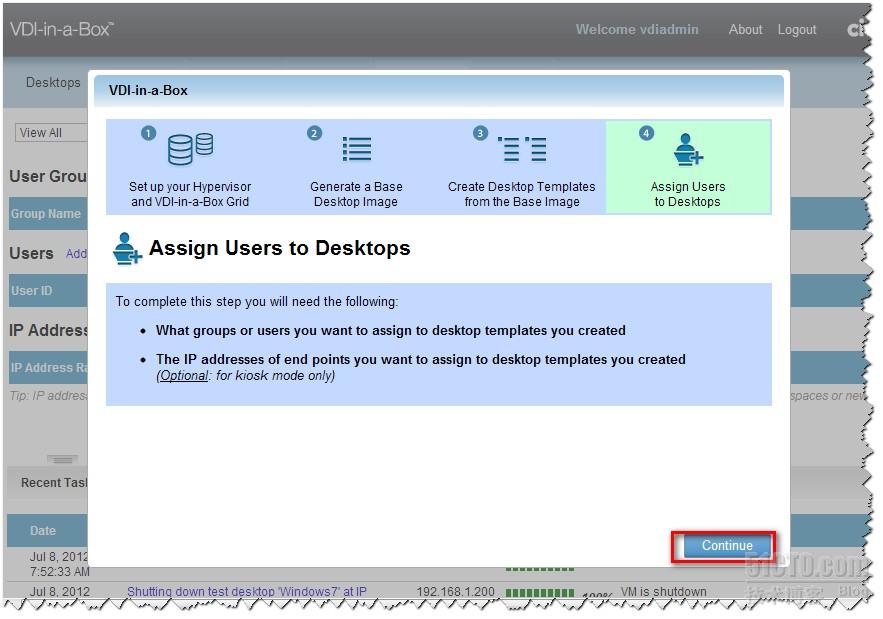Click the step 3 number badge
883x619 pixels.
point(480,133)
